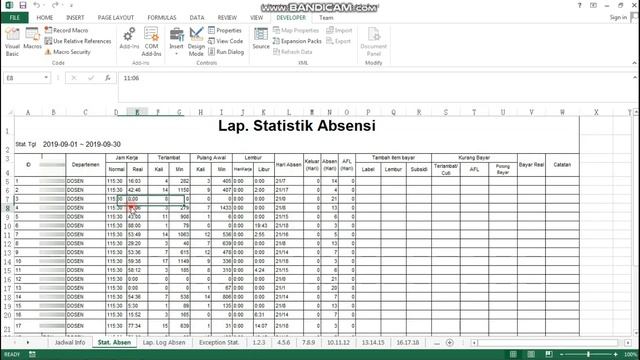This screenshot has width=640, height=360.
Task: Toggle Use Relative References
Action: coord(78,41)
